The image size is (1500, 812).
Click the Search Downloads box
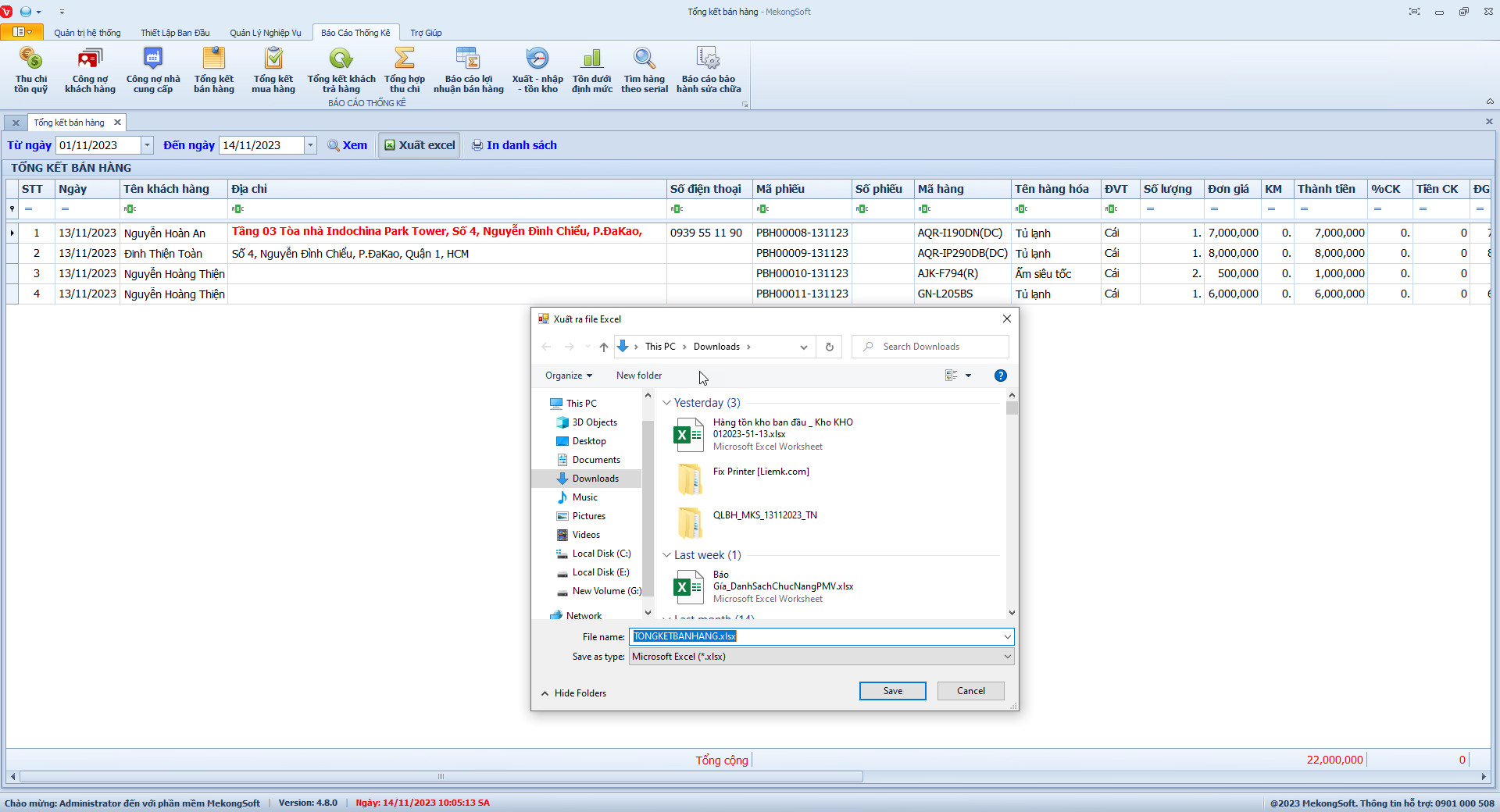point(930,347)
